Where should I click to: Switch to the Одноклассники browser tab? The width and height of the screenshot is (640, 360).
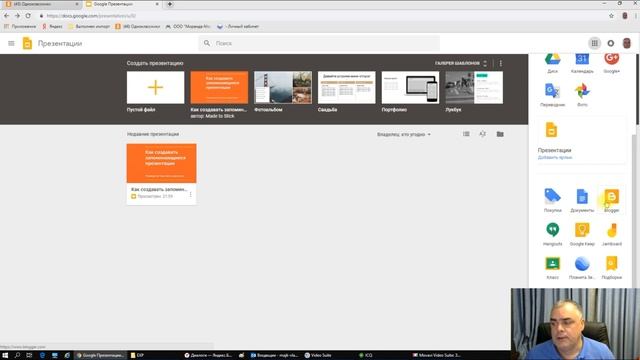(x=41, y=4)
